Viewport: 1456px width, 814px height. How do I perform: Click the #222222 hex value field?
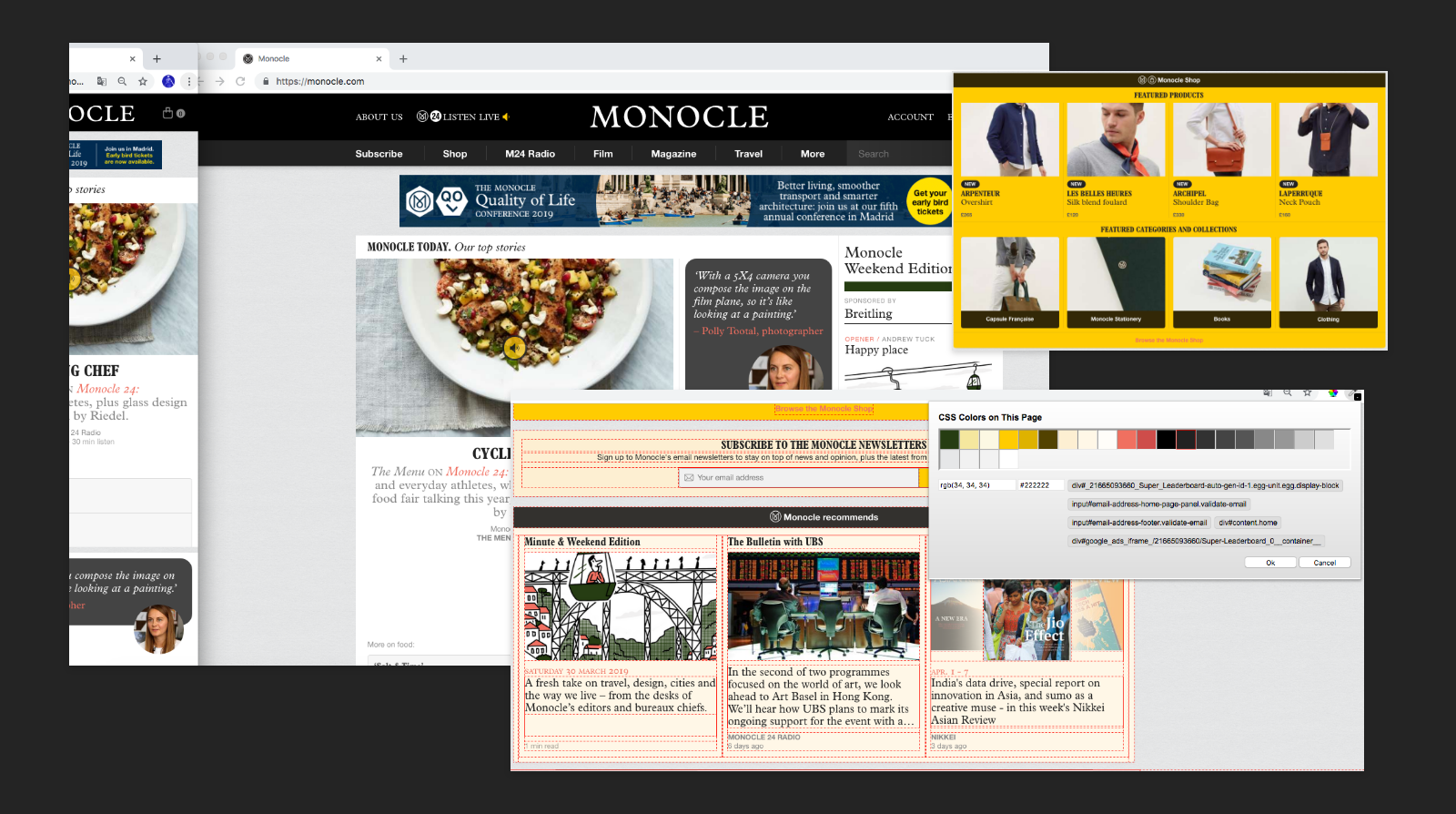tap(1040, 485)
